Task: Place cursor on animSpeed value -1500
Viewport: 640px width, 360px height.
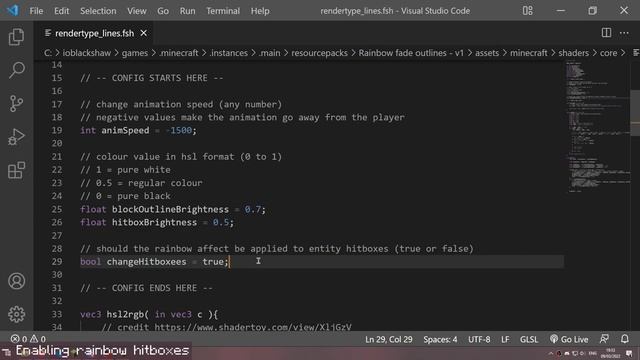Action: pos(179,130)
